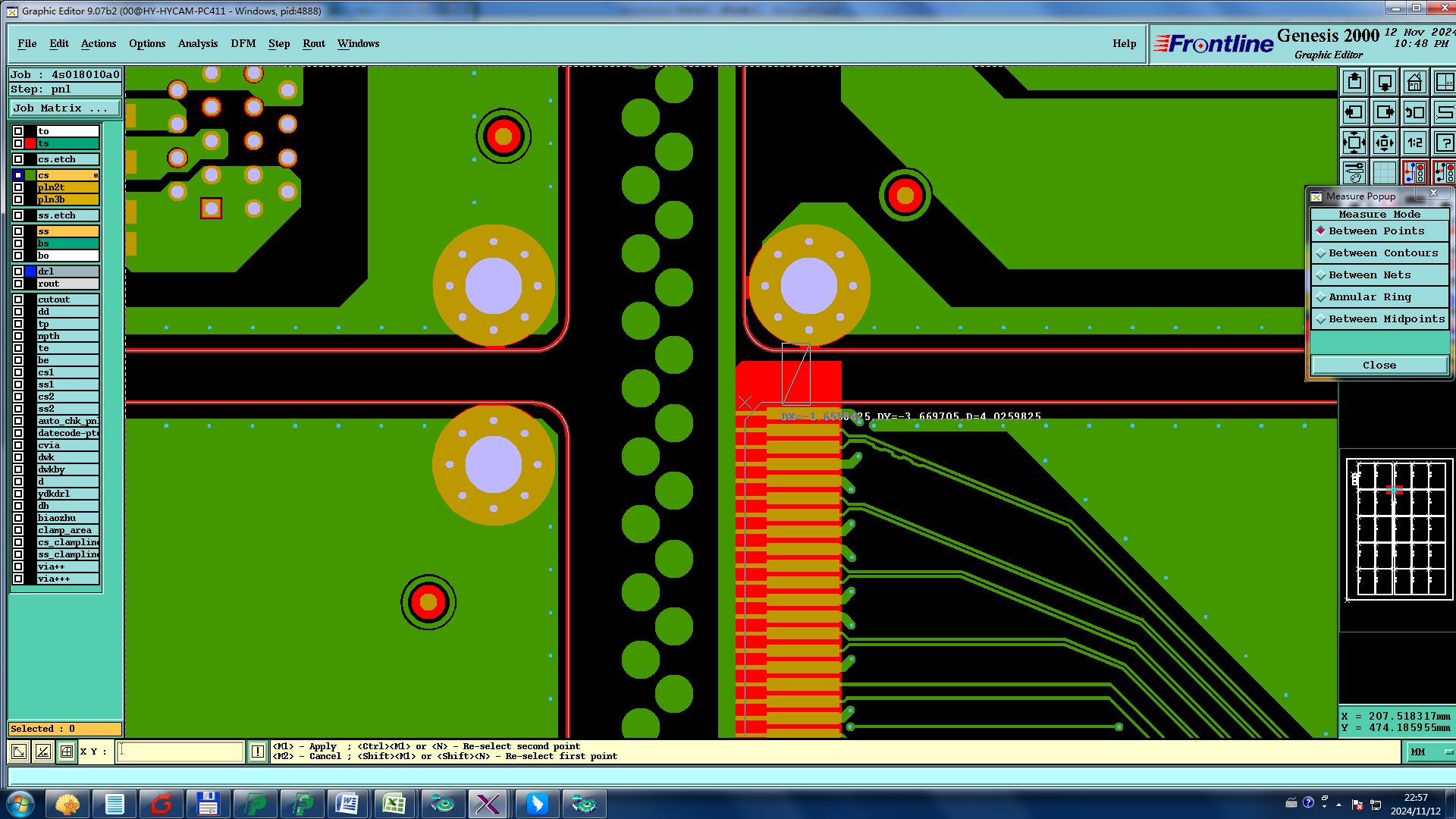
Task: Open the DFM menu
Action: [x=243, y=43]
